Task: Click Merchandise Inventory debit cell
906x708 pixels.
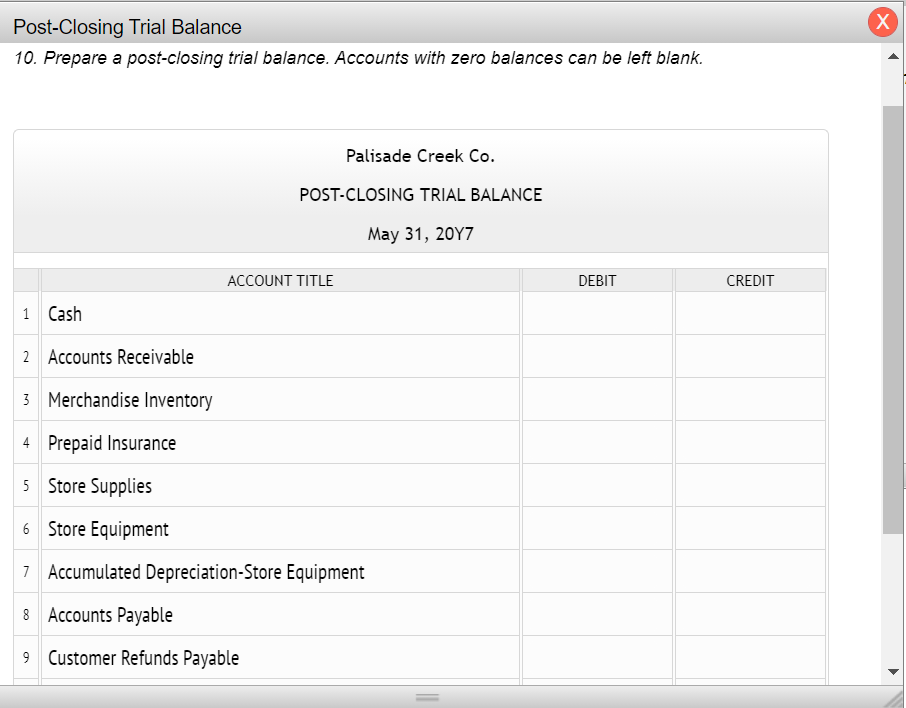Action: 597,399
